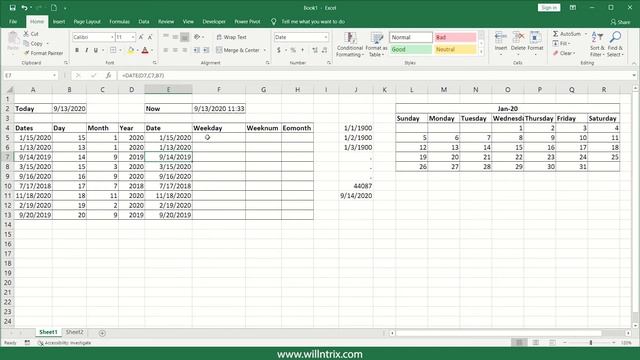
Task: Switch to the Data tab
Action: [144, 22]
